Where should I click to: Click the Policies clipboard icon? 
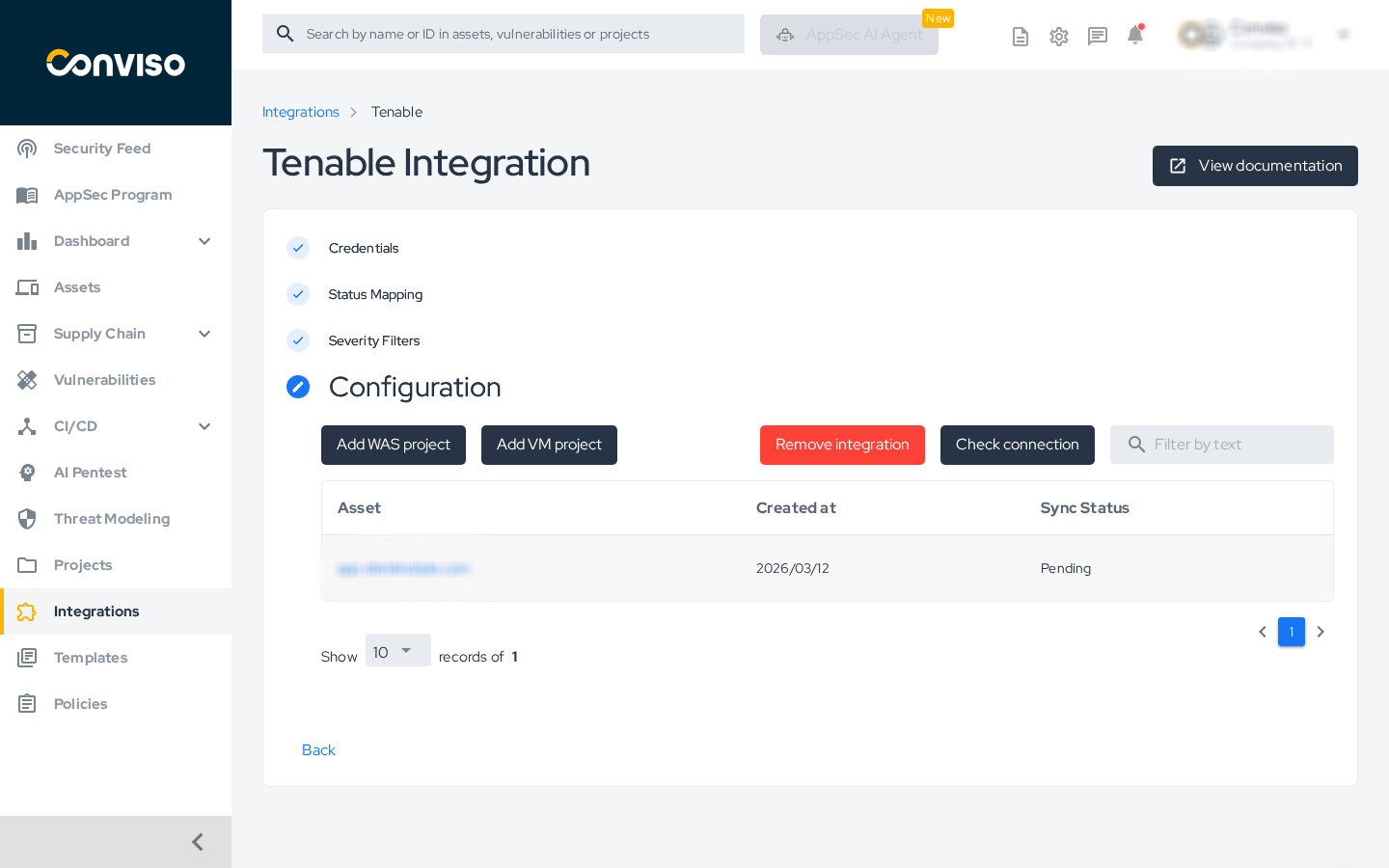(x=27, y=704)
